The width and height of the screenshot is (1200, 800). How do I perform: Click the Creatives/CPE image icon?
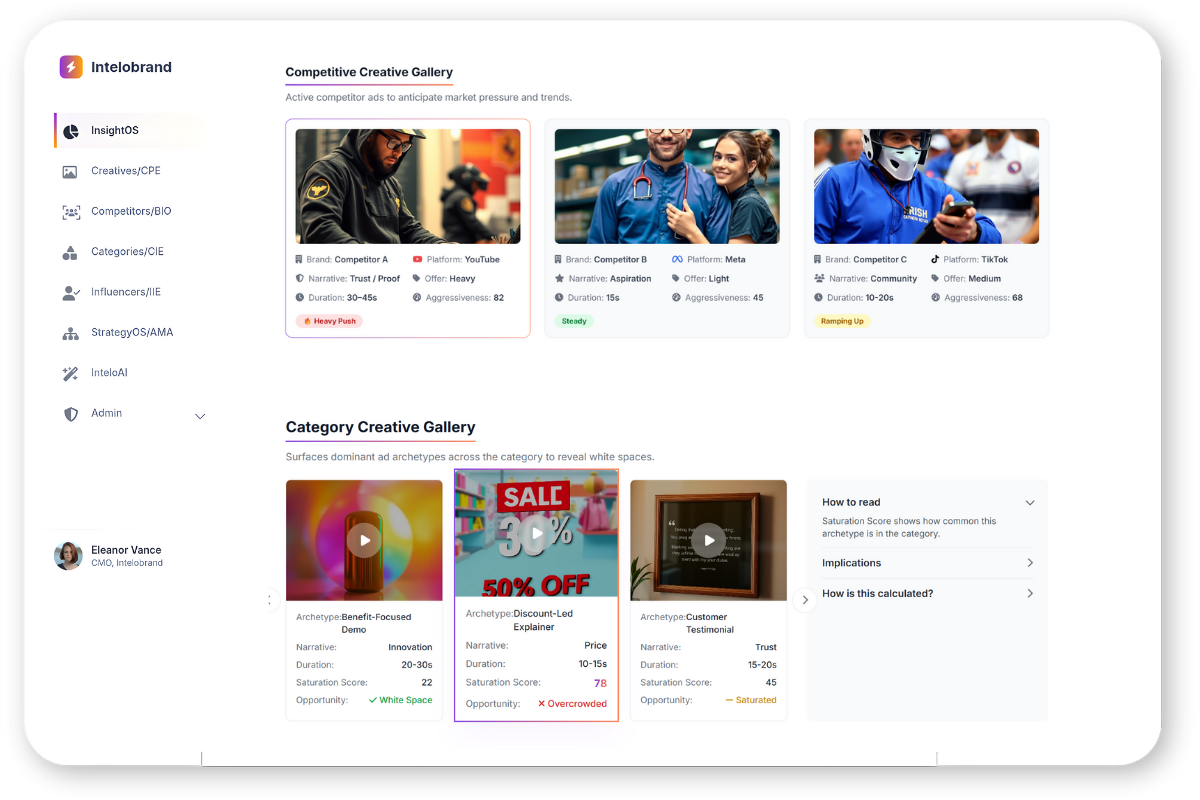click(x=70, y=171)
